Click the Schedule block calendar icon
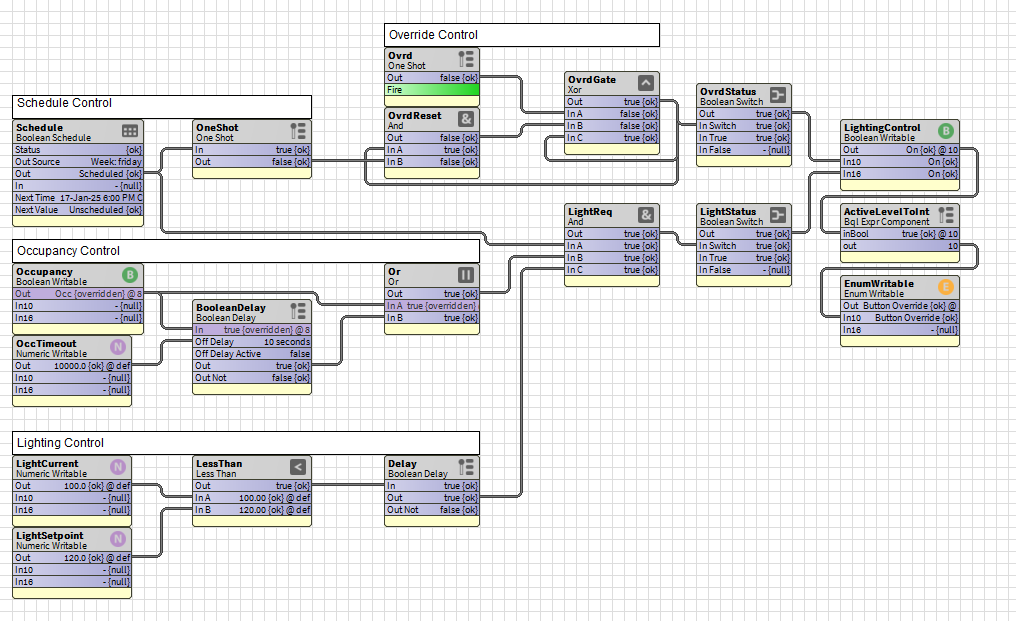 pos(130,131)
